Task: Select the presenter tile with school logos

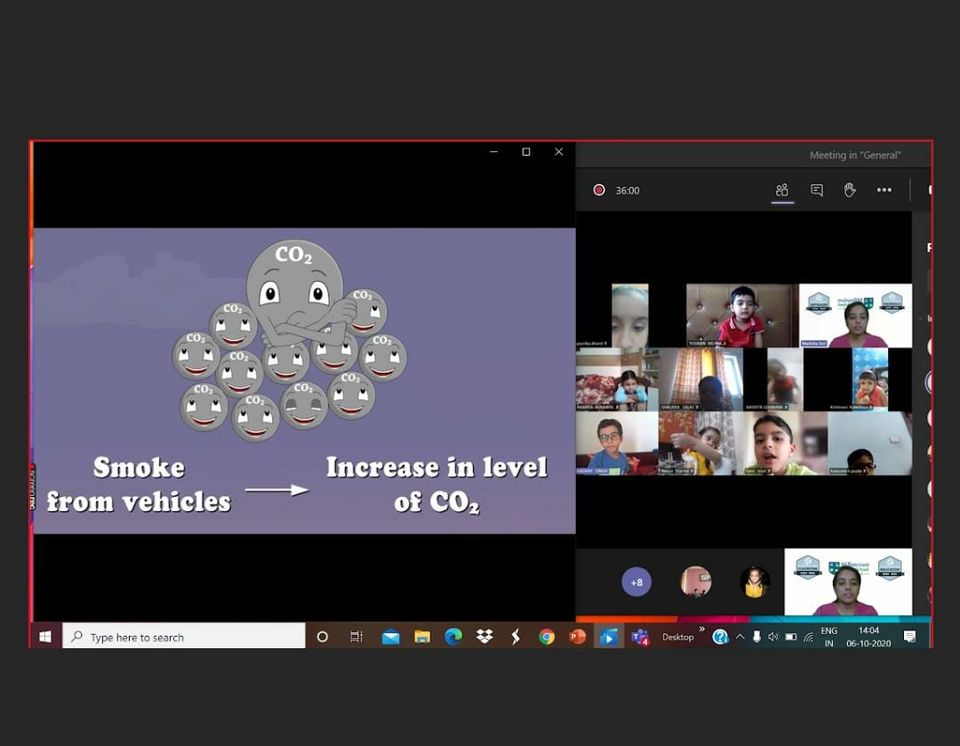Action: click(855, 315)
